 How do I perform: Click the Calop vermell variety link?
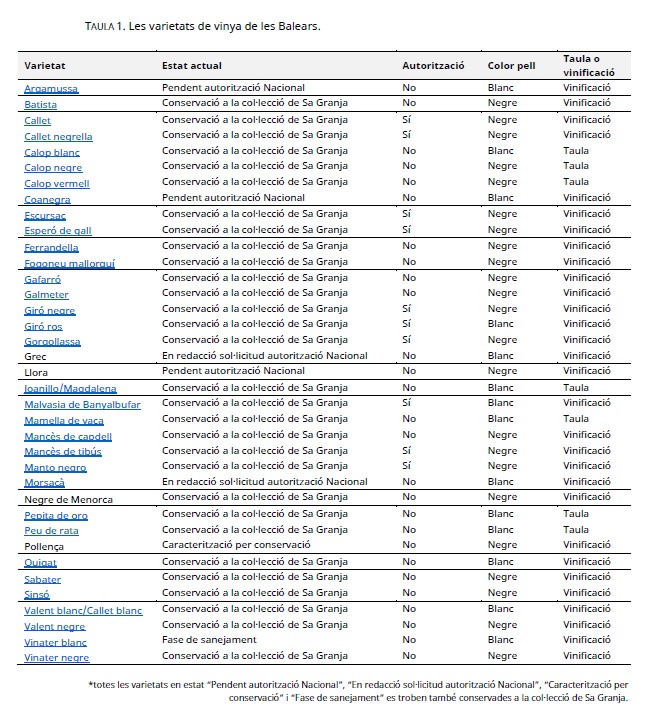(57, 183)
